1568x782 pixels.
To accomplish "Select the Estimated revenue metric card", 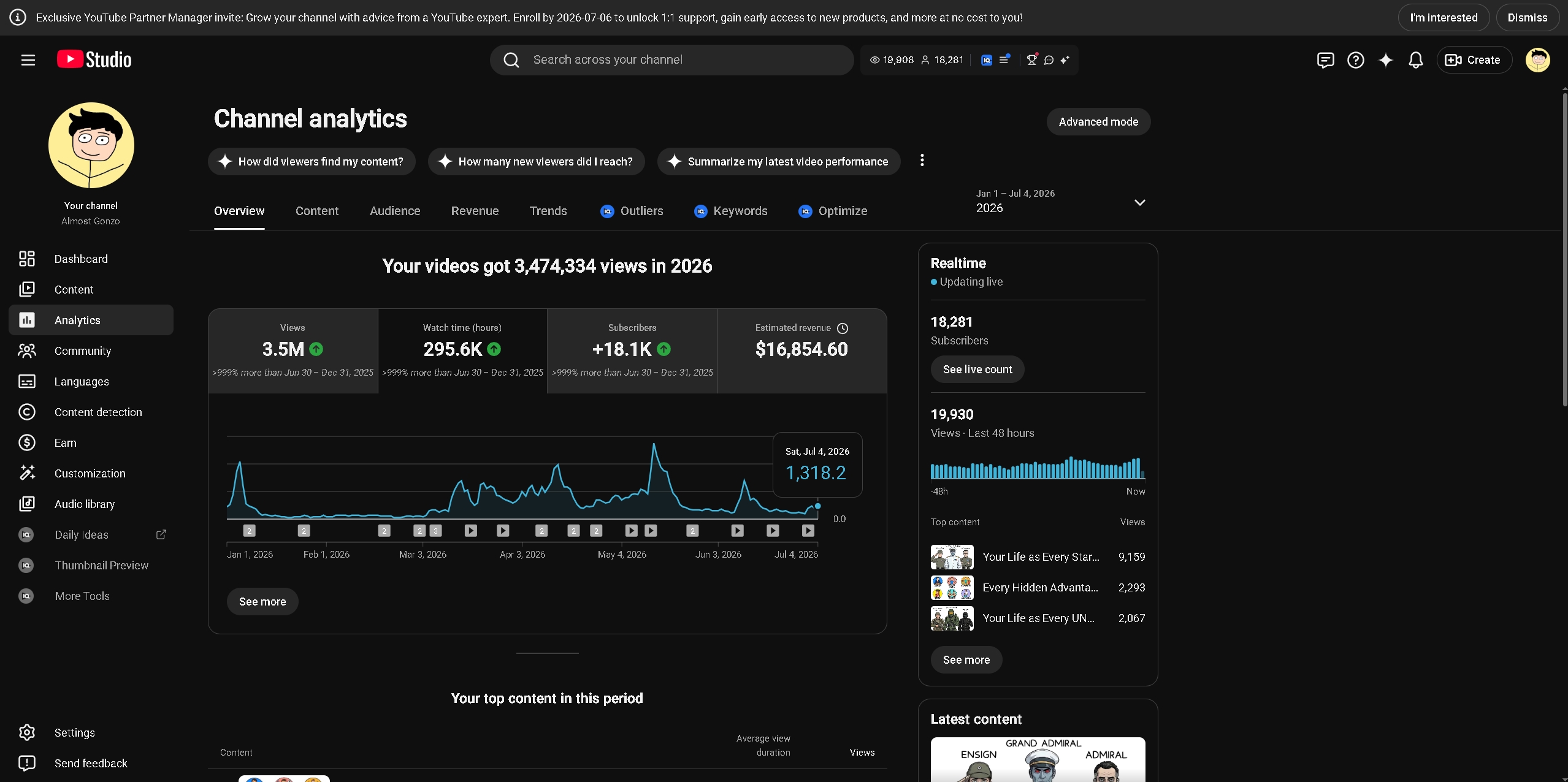I will [801, 351].
